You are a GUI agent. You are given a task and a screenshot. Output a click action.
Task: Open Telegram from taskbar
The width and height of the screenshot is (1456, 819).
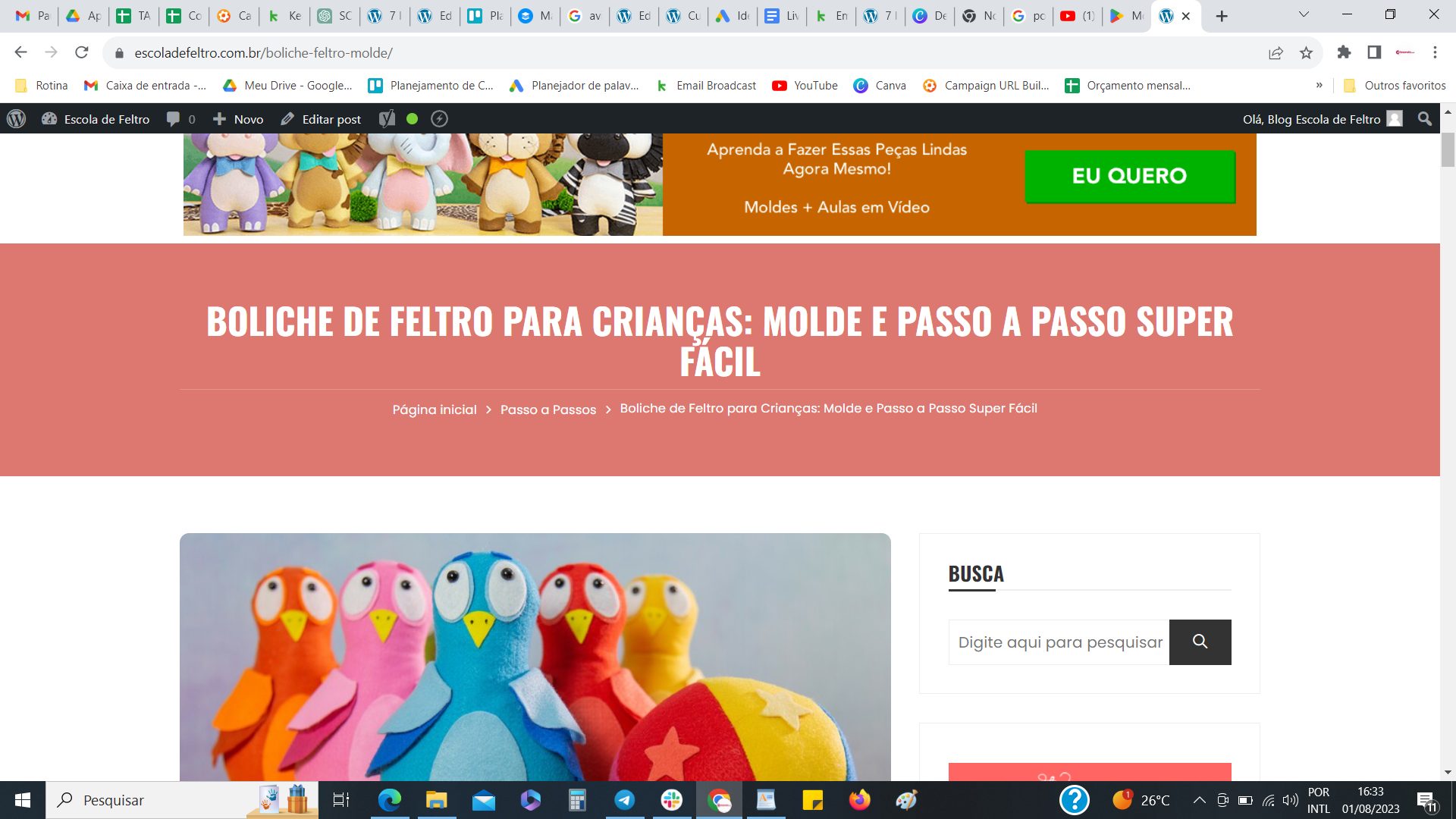pos(625,800)
